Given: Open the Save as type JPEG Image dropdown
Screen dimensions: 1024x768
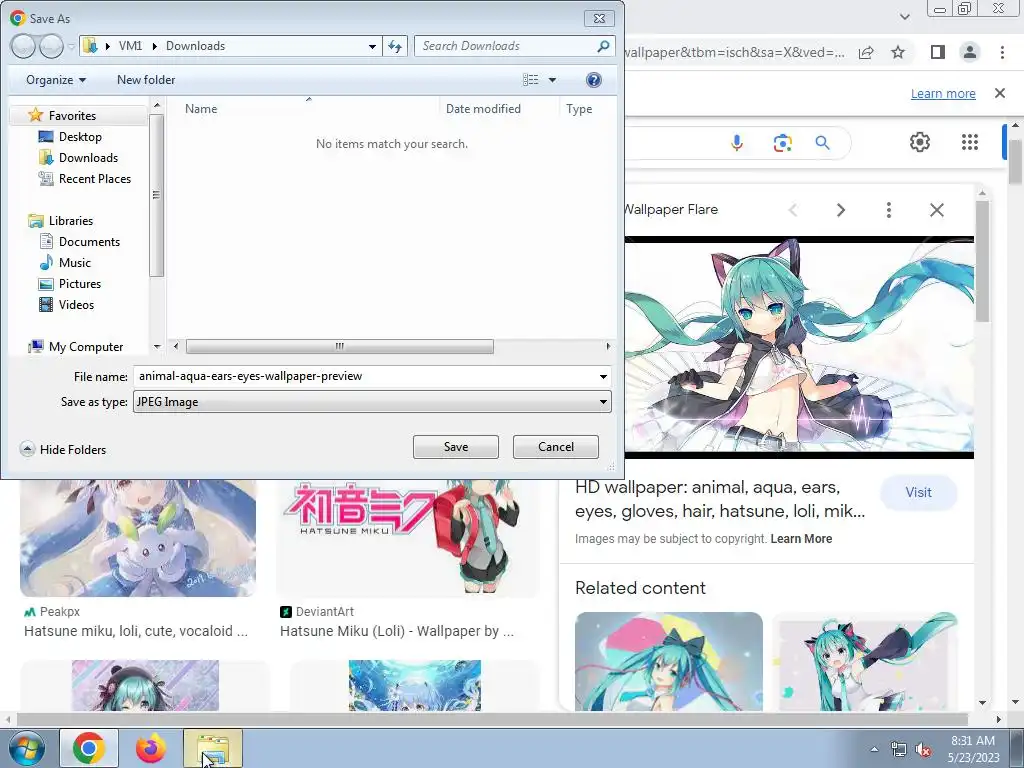Looking at the screenshot, I should click(372, 402).
